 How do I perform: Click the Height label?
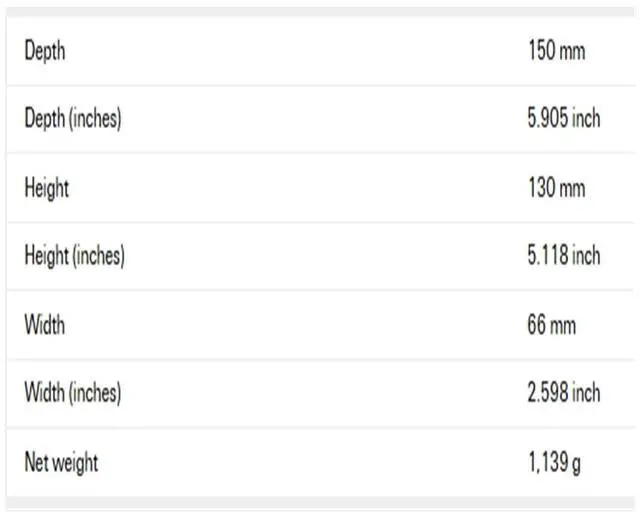click(47, 187)
